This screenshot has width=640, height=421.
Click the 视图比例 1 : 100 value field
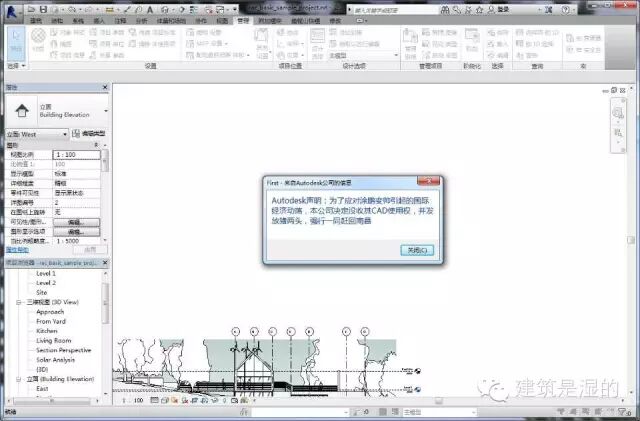pos(76,155)
